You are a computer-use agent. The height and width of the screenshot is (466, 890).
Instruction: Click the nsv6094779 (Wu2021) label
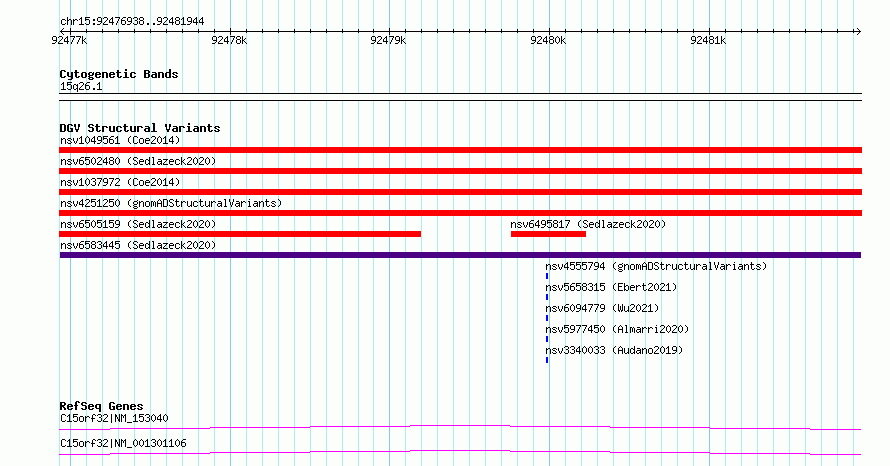pyautogui.click(x=602, y=308)
